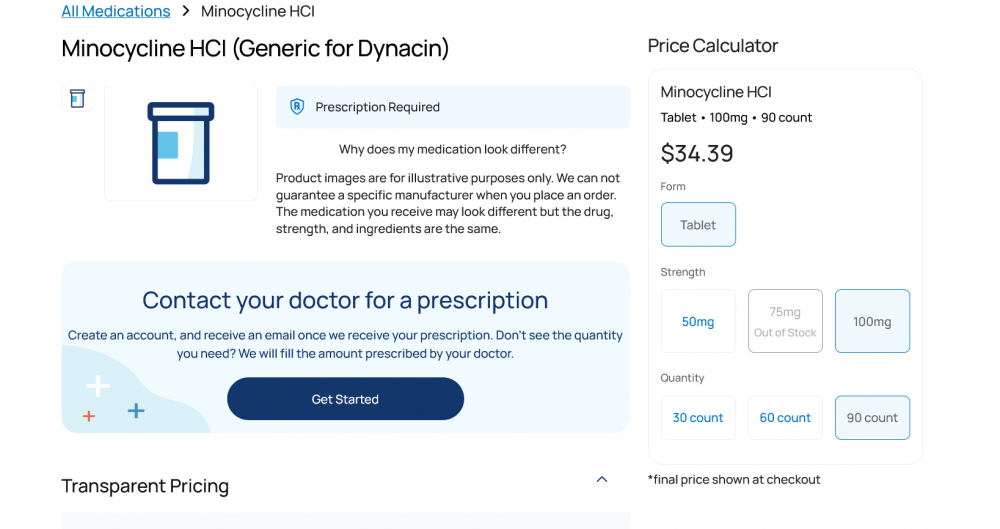Click "Why does my medication look different?"

click(x=452, y=150)
